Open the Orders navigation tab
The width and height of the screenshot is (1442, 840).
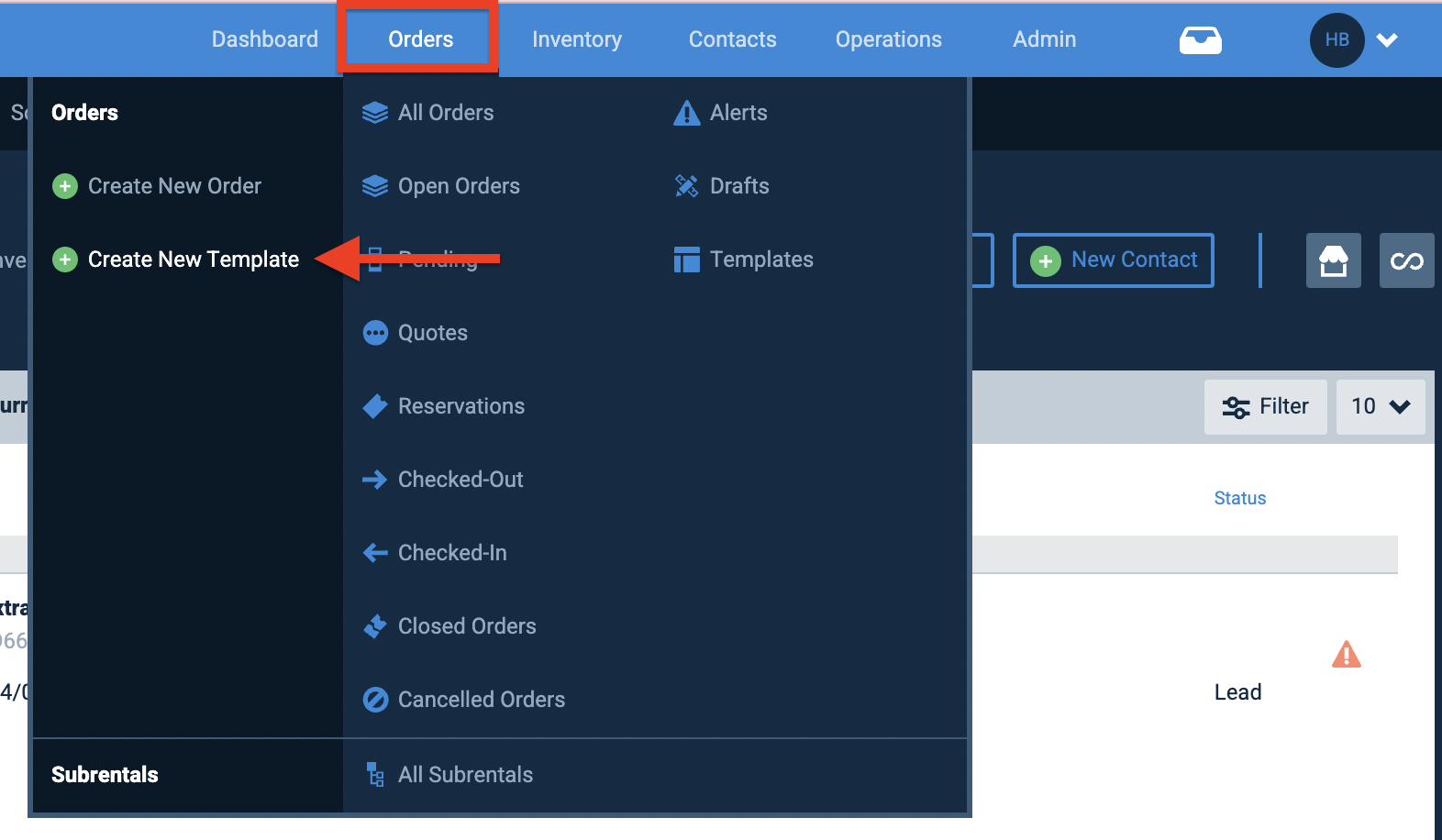coord(420,39)
